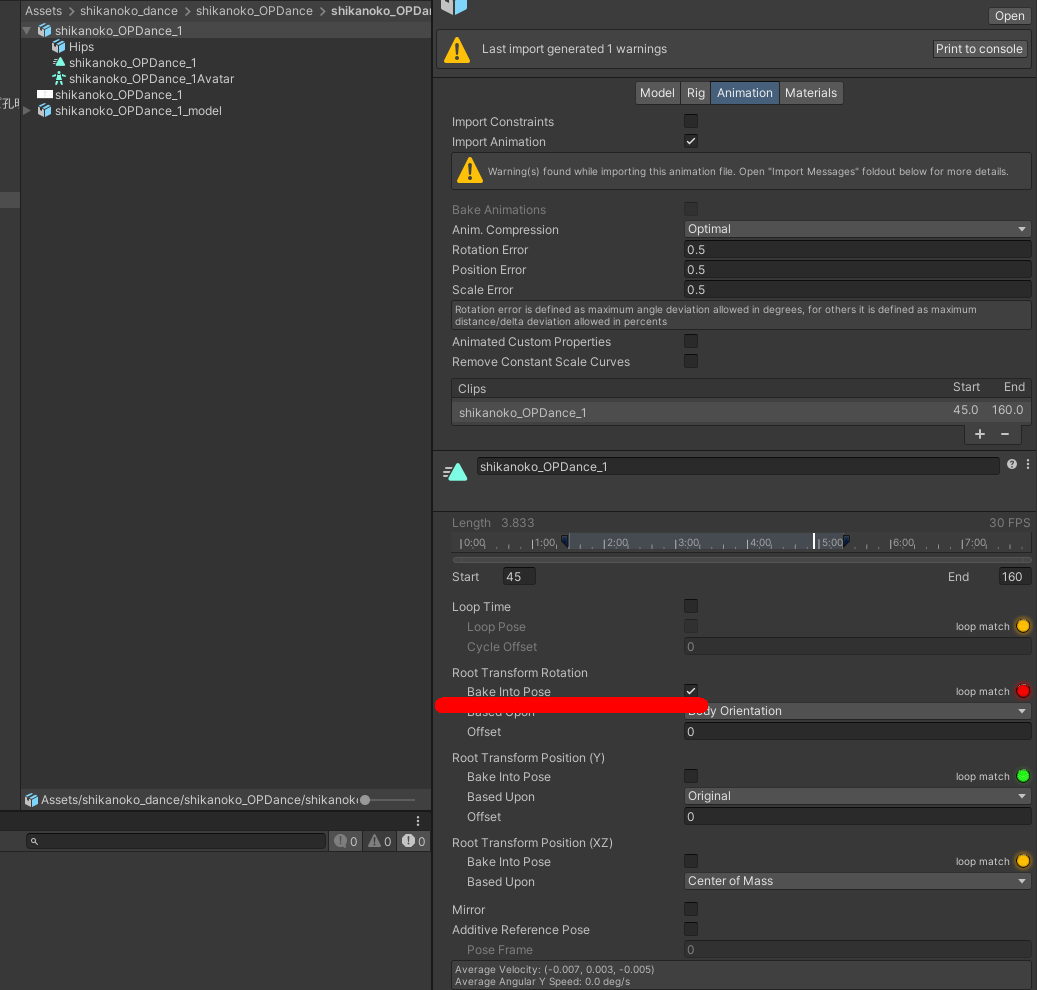The width and height of the screenshot is (1037, 990).
Task: Switch to the Rig tab
Action: (x=696, y=93)
